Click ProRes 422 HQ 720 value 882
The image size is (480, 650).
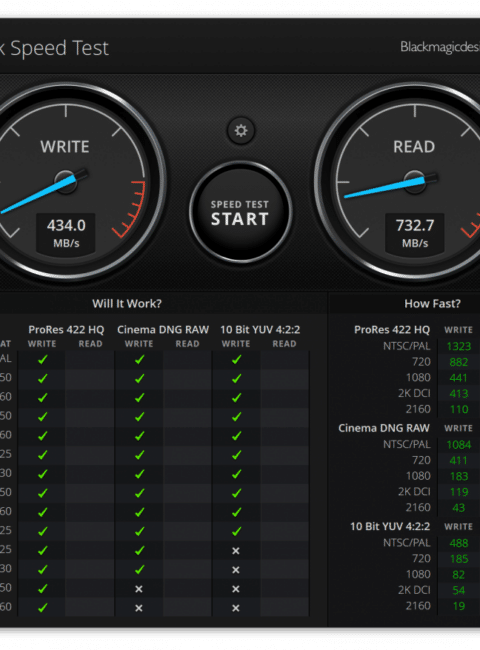pos(458,362)
